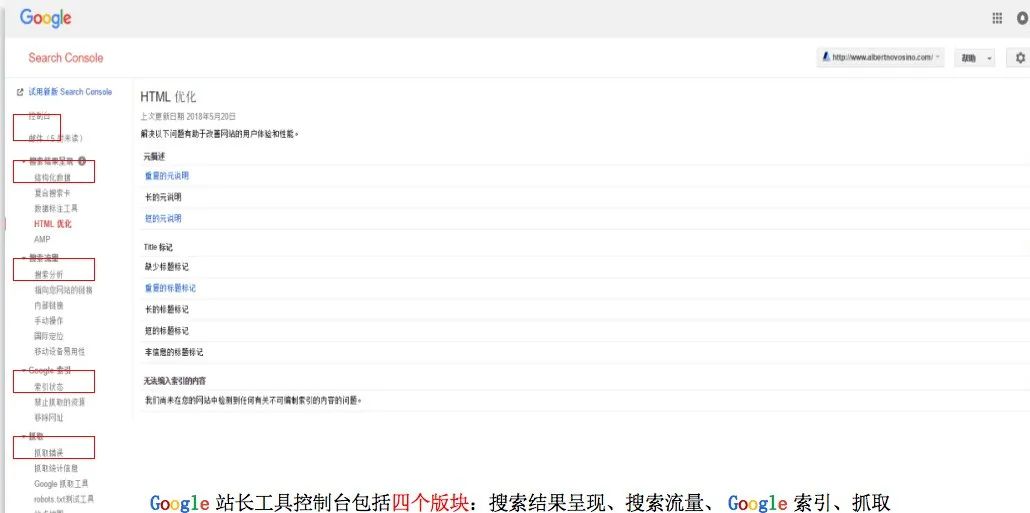
Task: Open the albertnovosino.com property selector
Action: pyautogui.click(x=881, y=57)
